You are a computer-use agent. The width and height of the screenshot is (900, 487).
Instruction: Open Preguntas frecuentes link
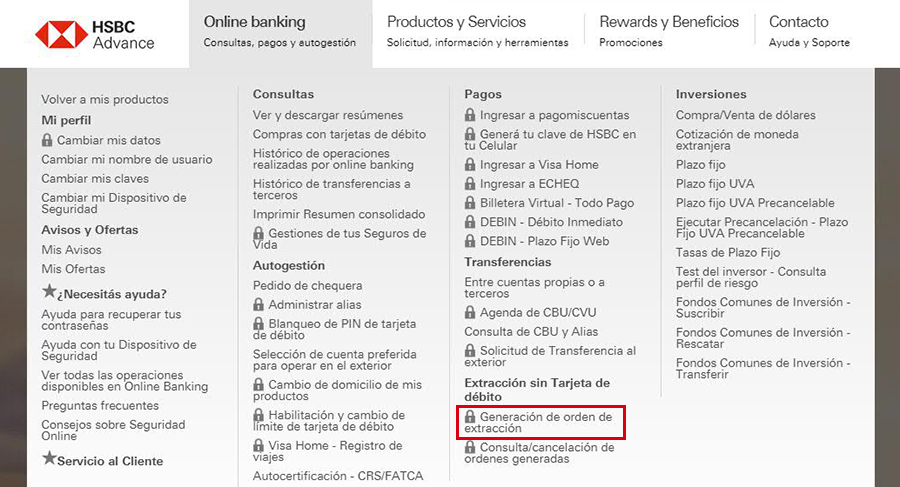[x=100, y=405]
